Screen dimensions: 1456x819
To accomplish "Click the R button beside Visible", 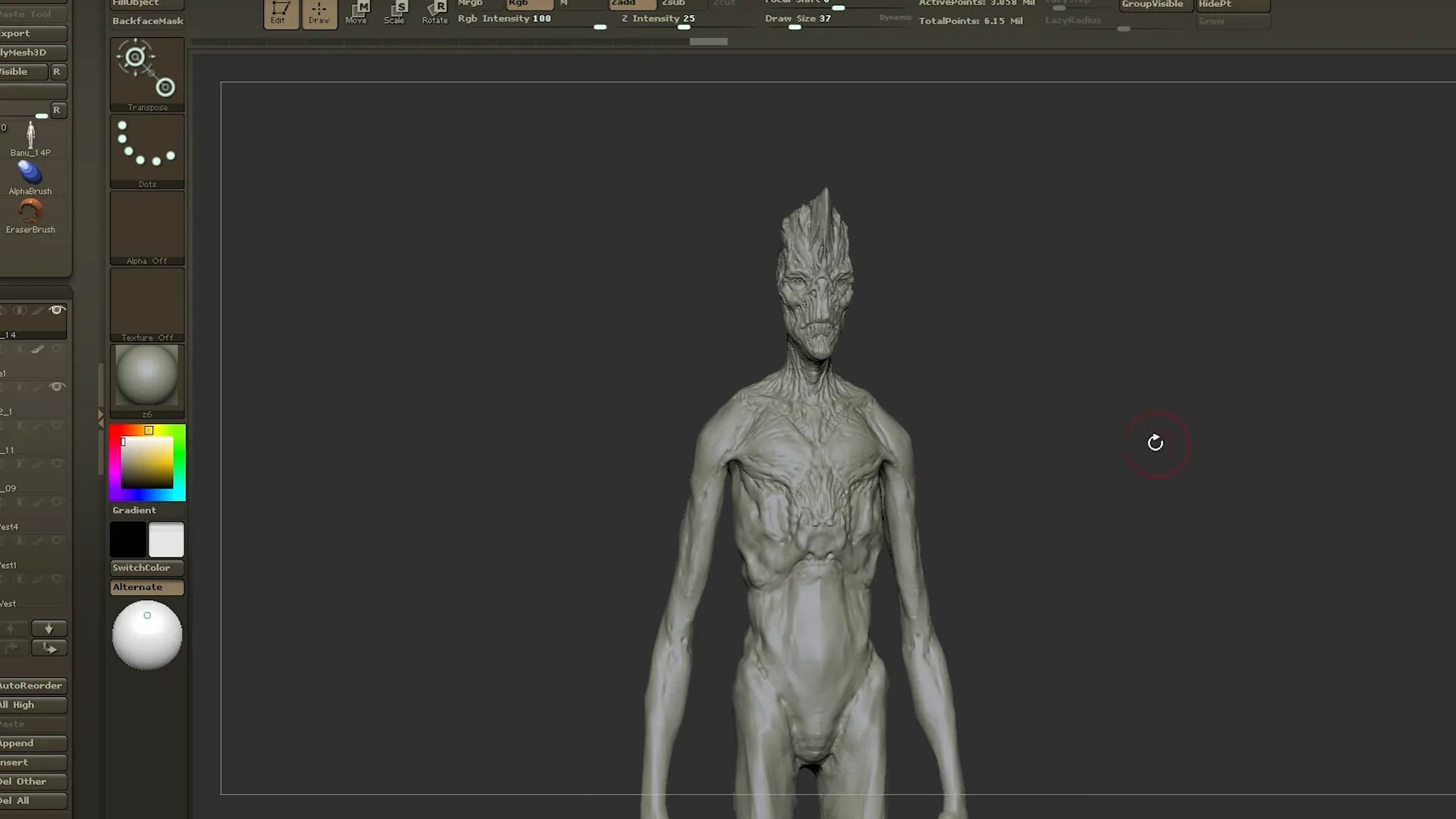I will 57,71.
